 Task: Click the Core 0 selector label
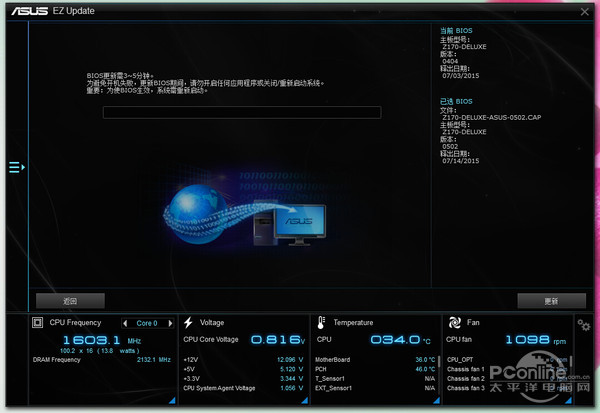click(x=147, y=323)
